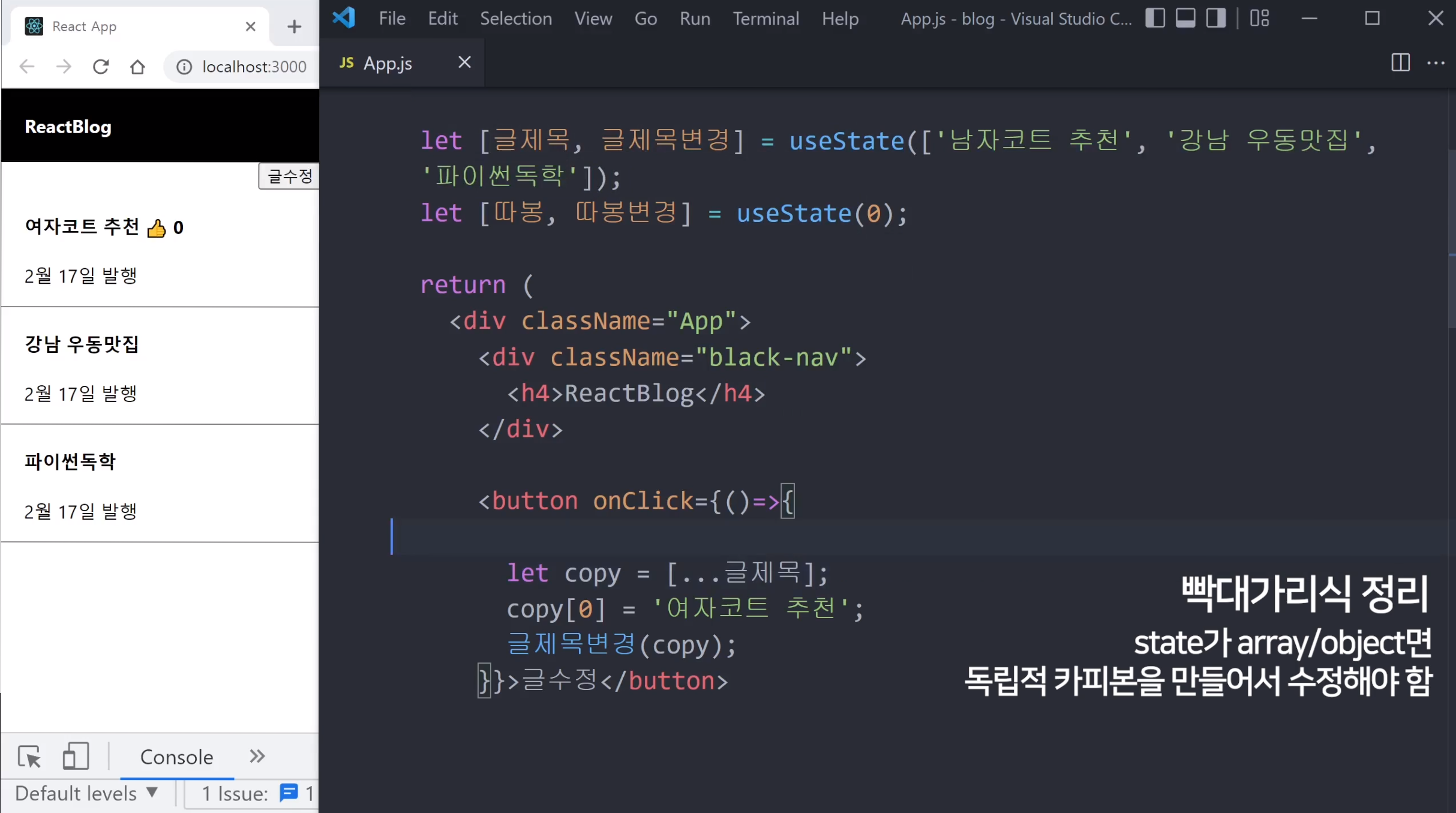Toggle the DevTools device toolbar icon
This screenshot has width=1456, height=813.
(x=76, y=757)
